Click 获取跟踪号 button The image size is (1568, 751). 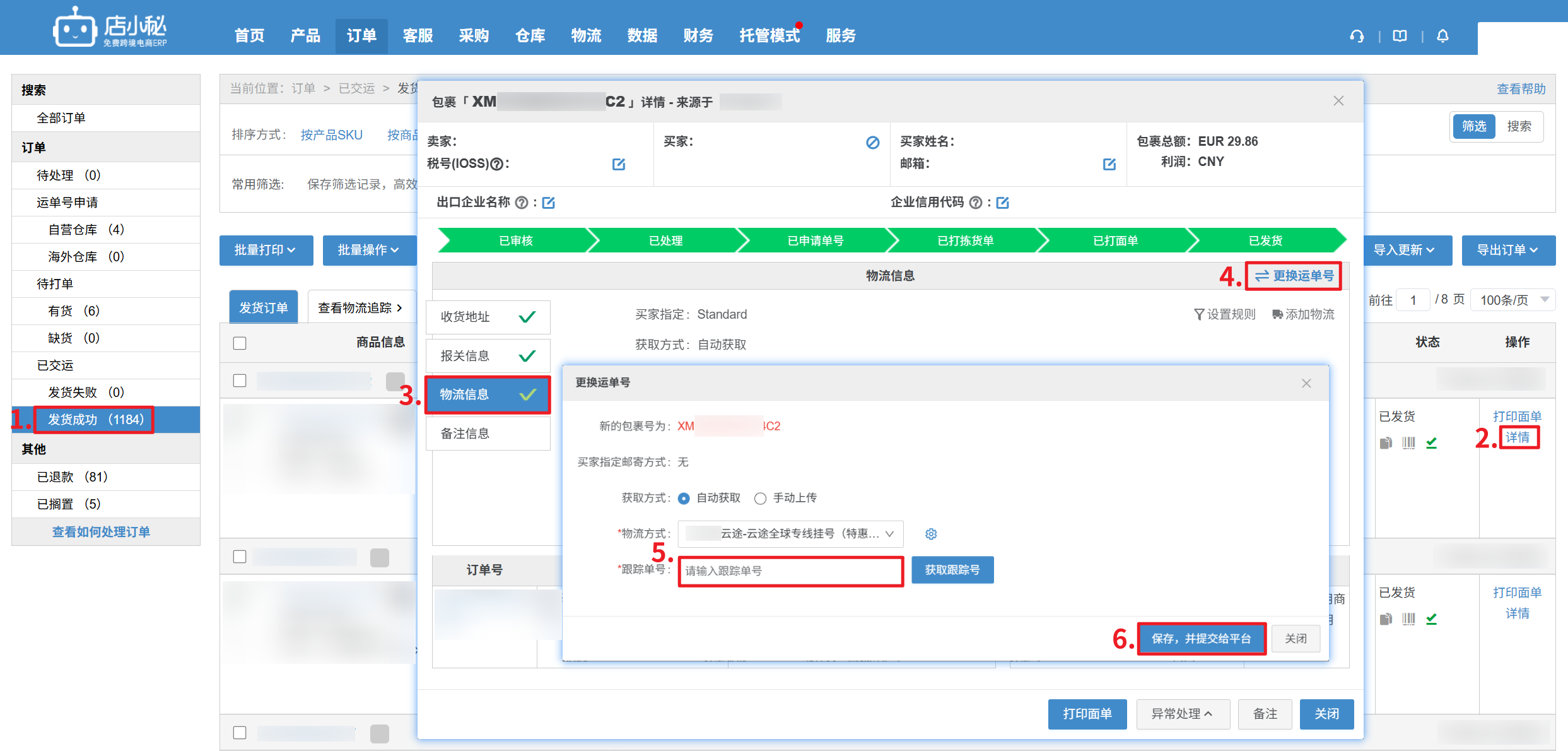(x=952, y=570)
